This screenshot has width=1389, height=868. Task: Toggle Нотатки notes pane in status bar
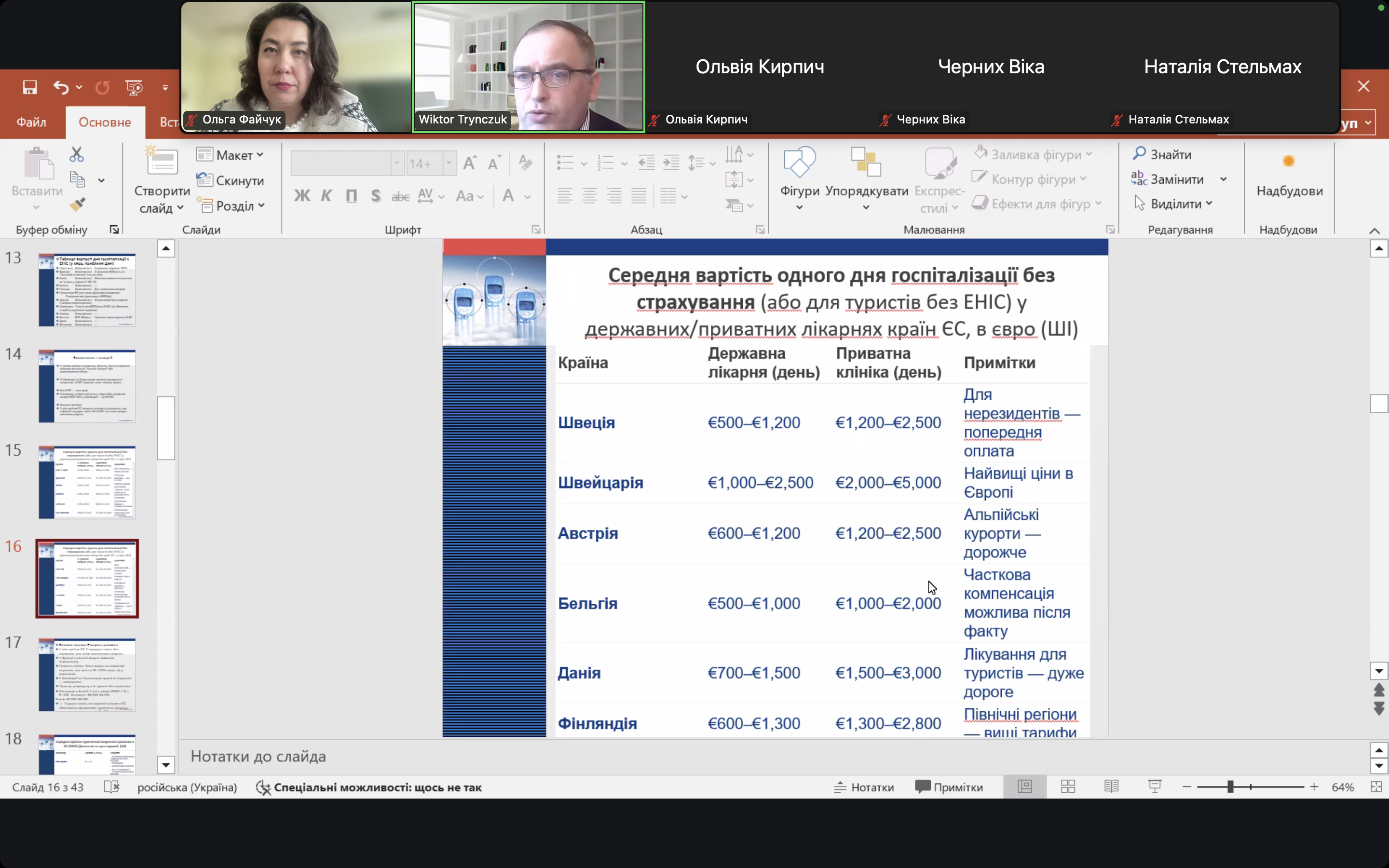click(x=864, y=787)
